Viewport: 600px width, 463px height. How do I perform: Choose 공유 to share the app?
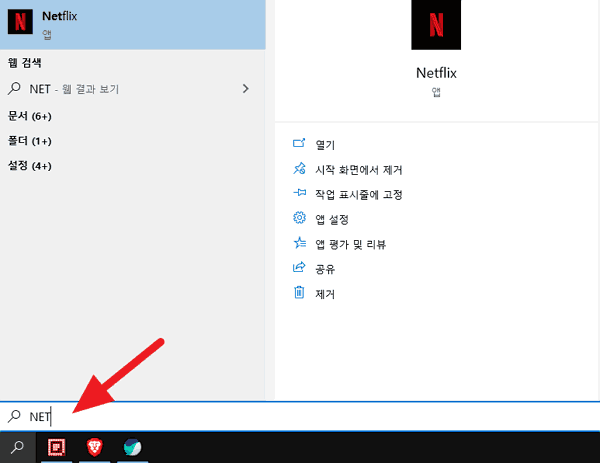click(325, 269)
